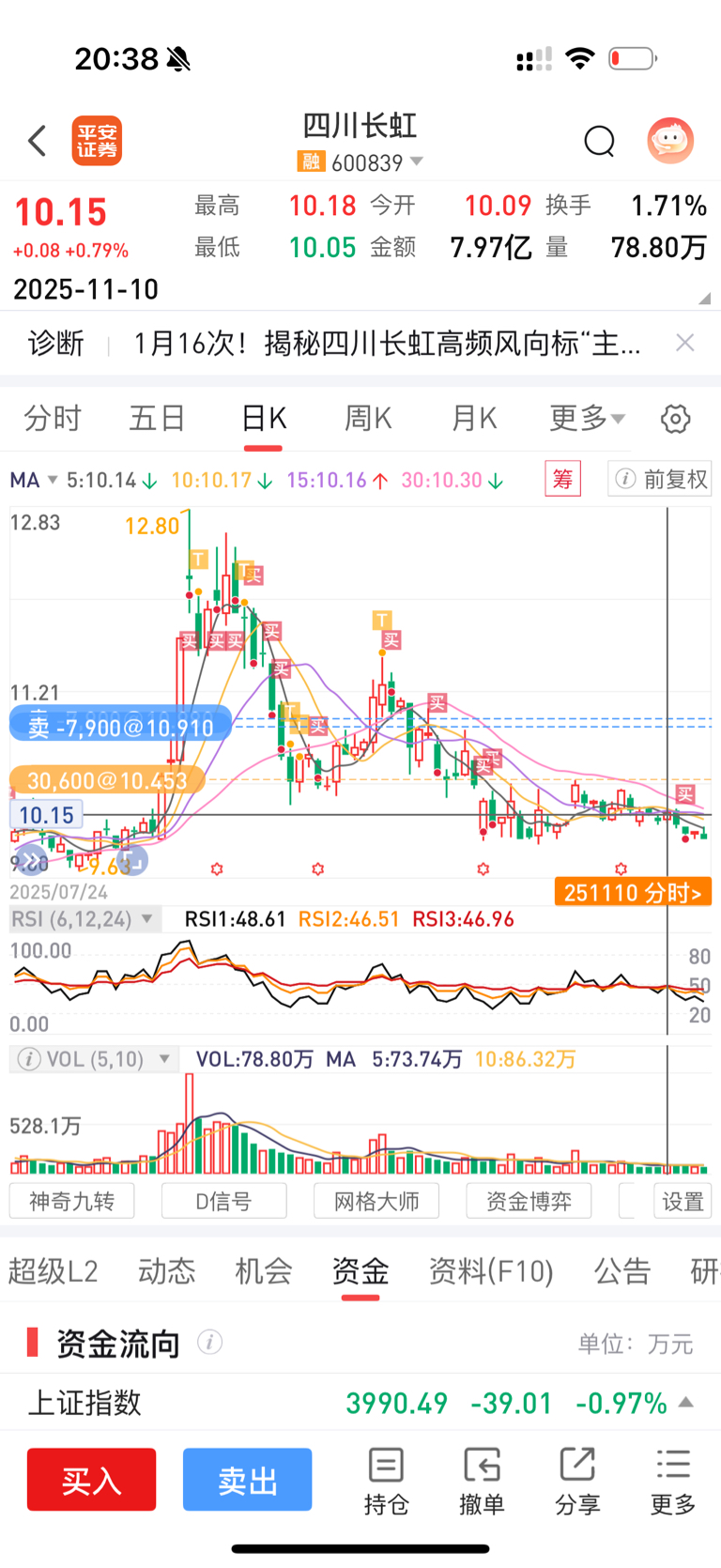Expand the quote details corner triangle

[703, 299]
